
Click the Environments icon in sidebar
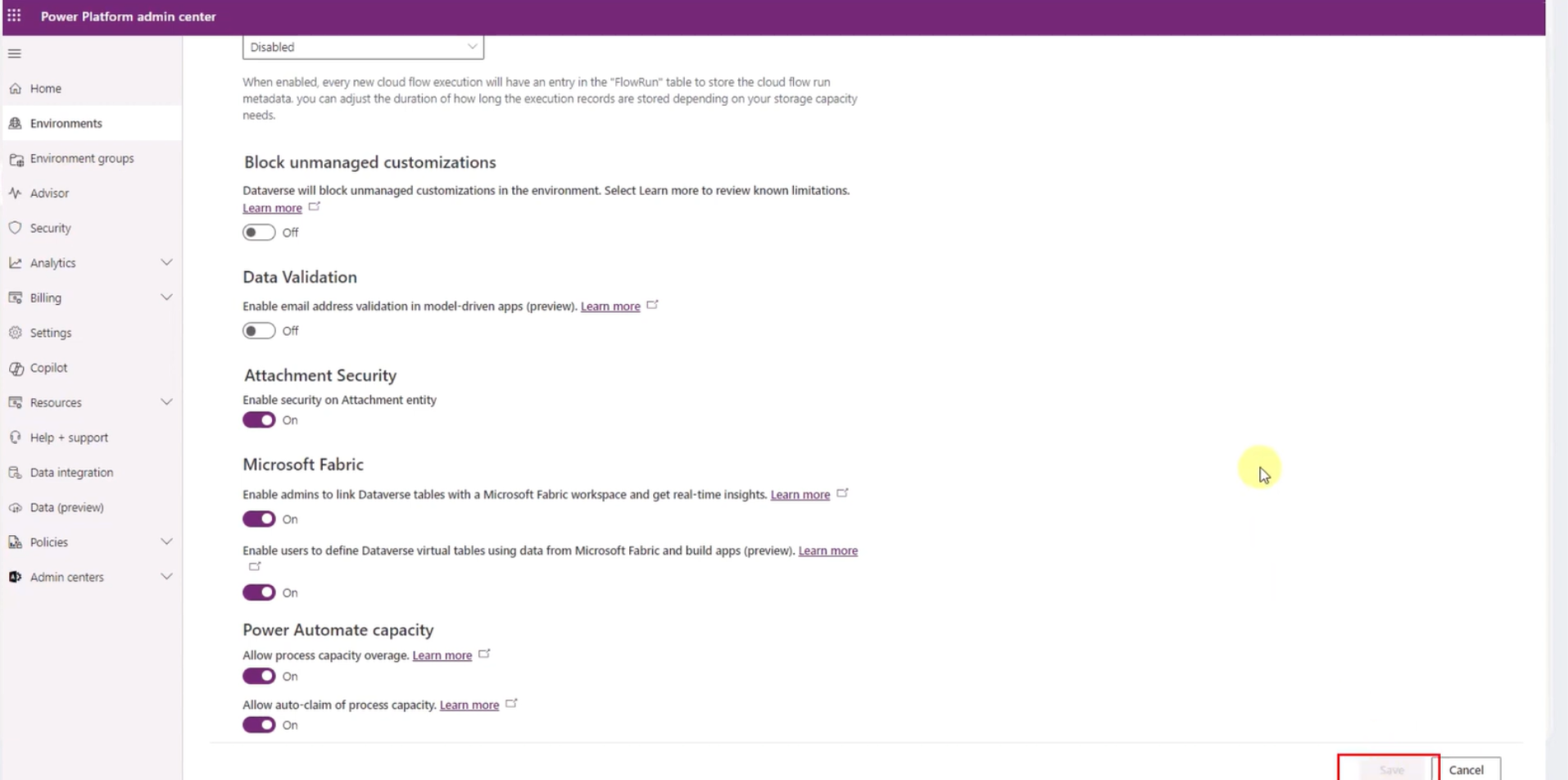pyautogui.click(x=16, y=124)
